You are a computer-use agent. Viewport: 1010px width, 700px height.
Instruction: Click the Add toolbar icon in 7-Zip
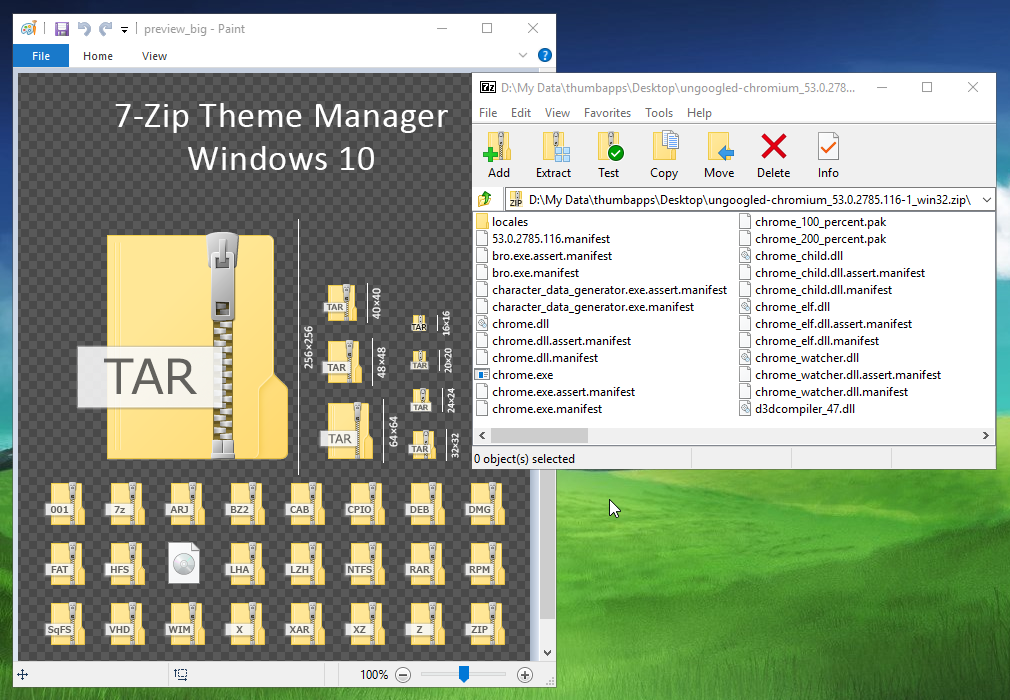point(498,154)
